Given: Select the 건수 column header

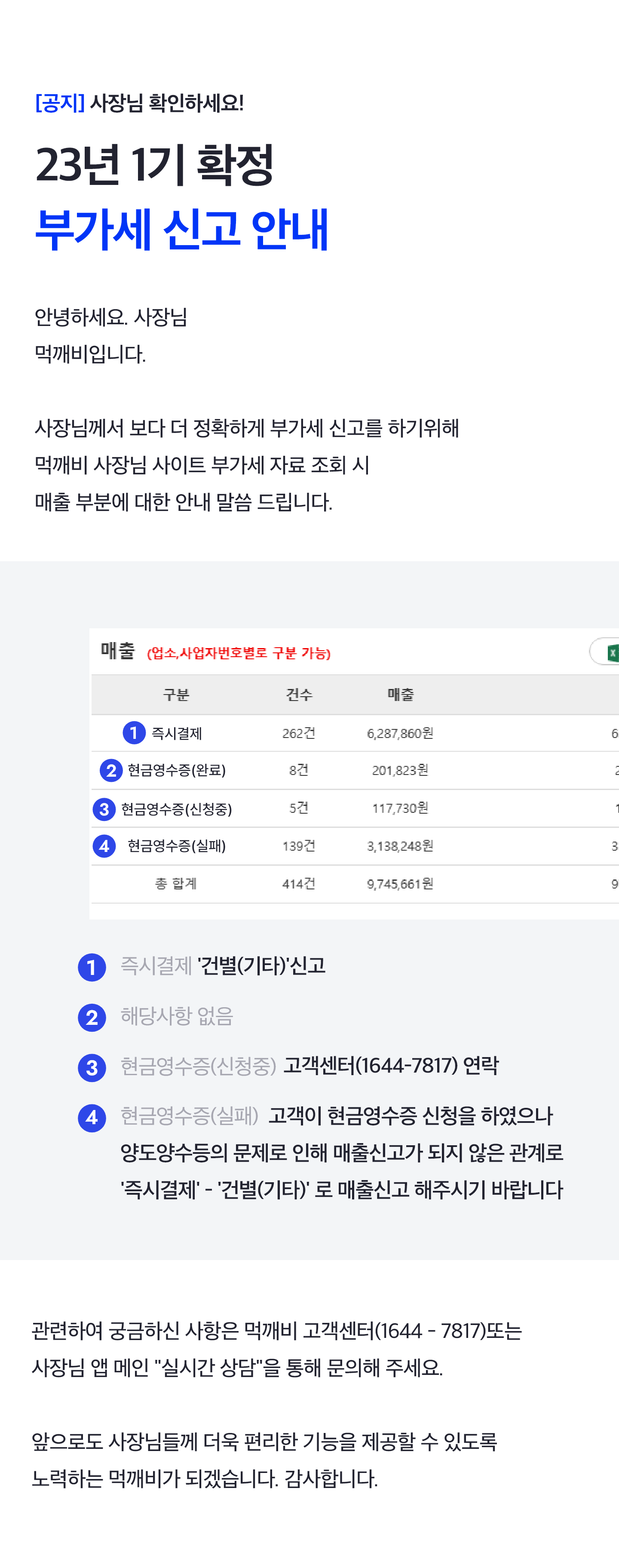Looking at the screenshot, I should 299,695.
